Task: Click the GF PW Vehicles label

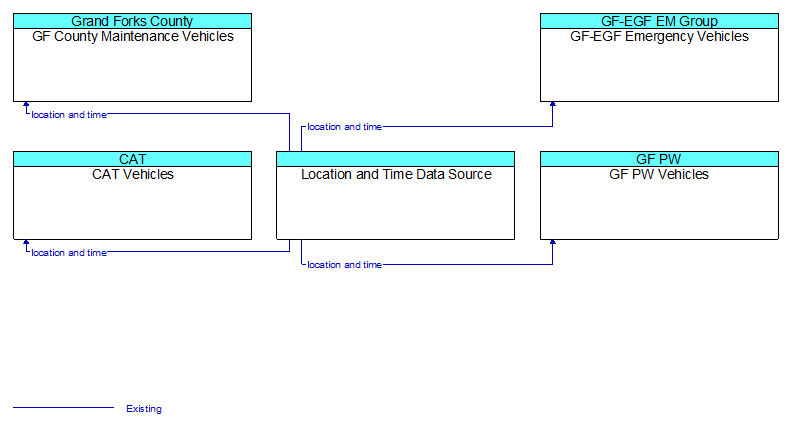Action: tap(659, 175)
